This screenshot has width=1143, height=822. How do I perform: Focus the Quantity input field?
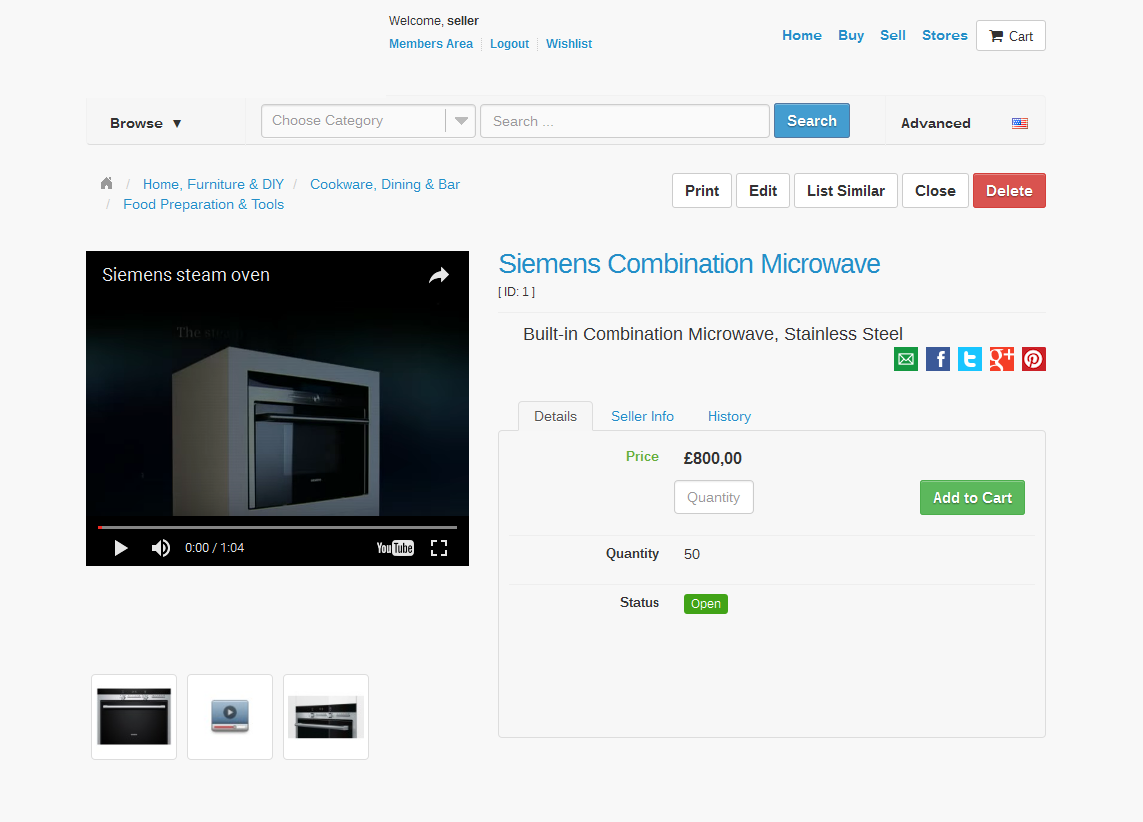714,497
